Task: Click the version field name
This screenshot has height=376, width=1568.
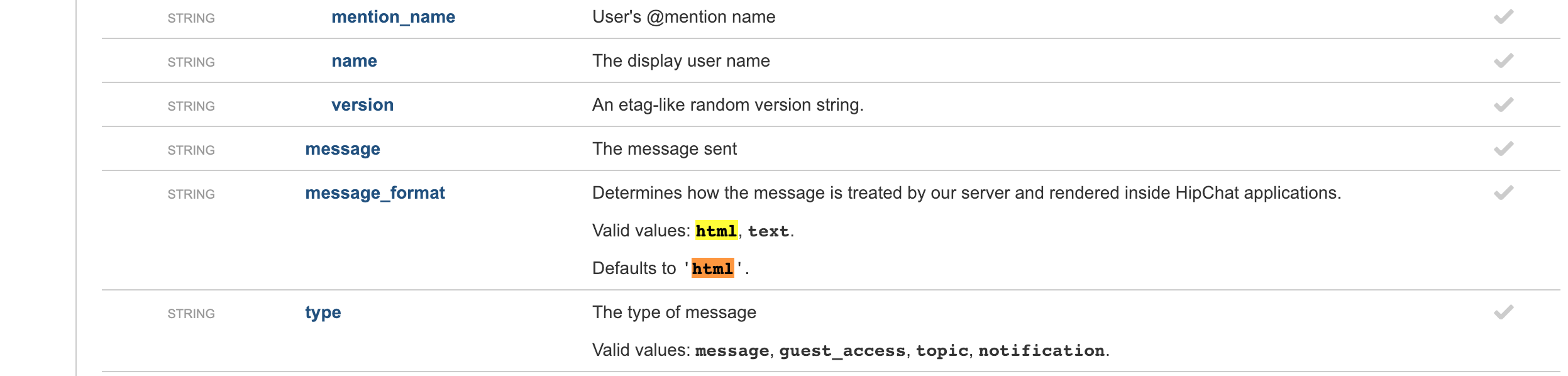Action: 362,105
